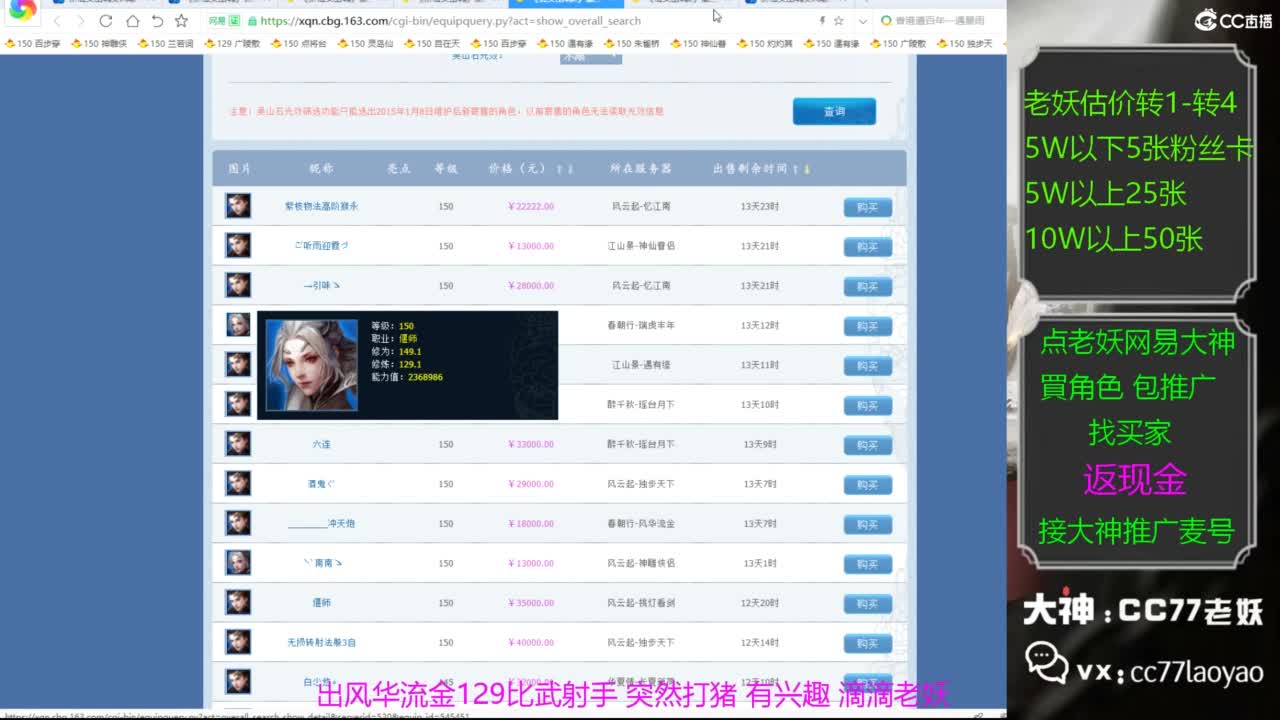Open the 酒鬼 character listing link

click(x=321, y=483)
